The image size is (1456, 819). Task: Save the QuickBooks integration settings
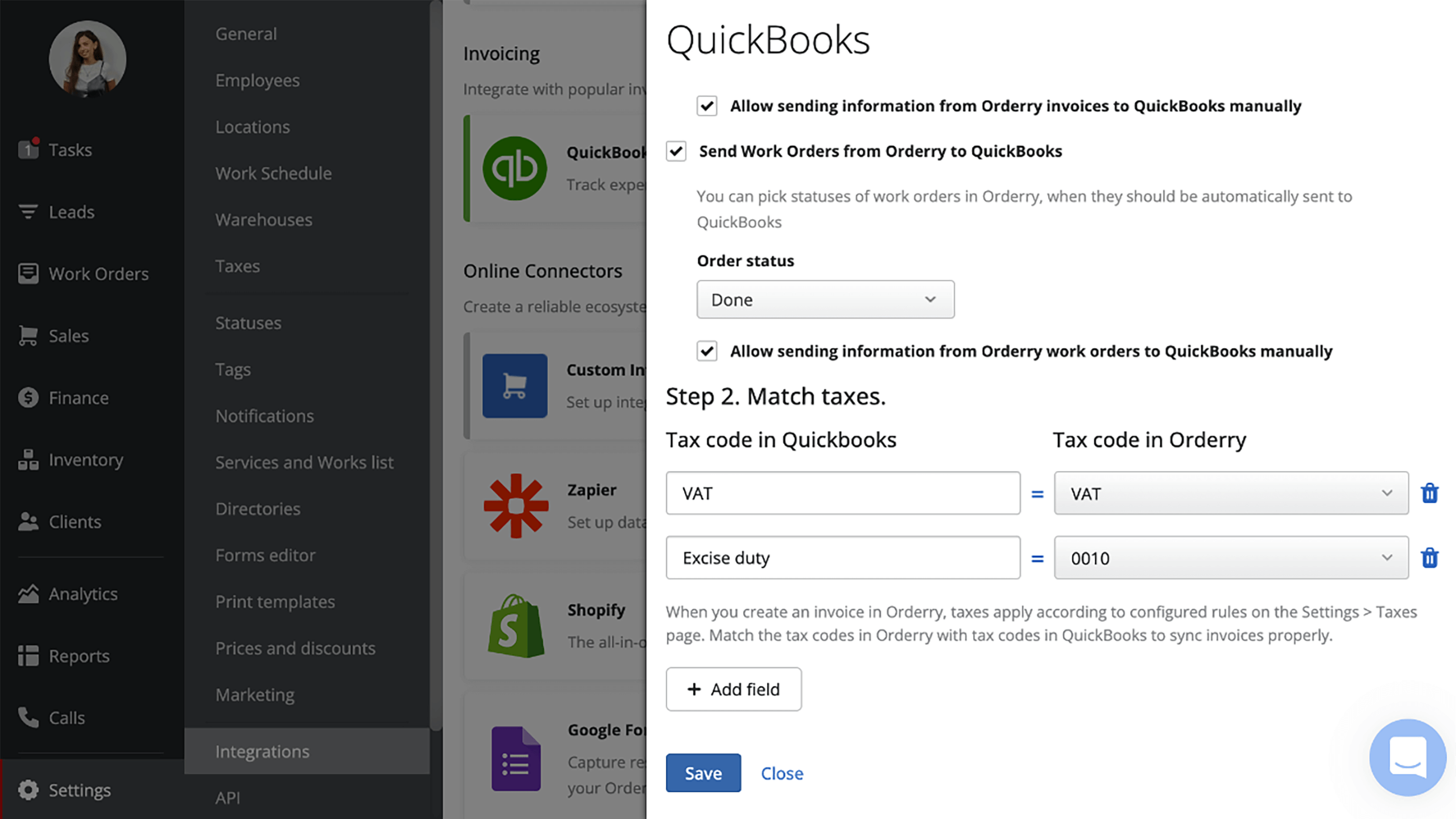[703, 773]
